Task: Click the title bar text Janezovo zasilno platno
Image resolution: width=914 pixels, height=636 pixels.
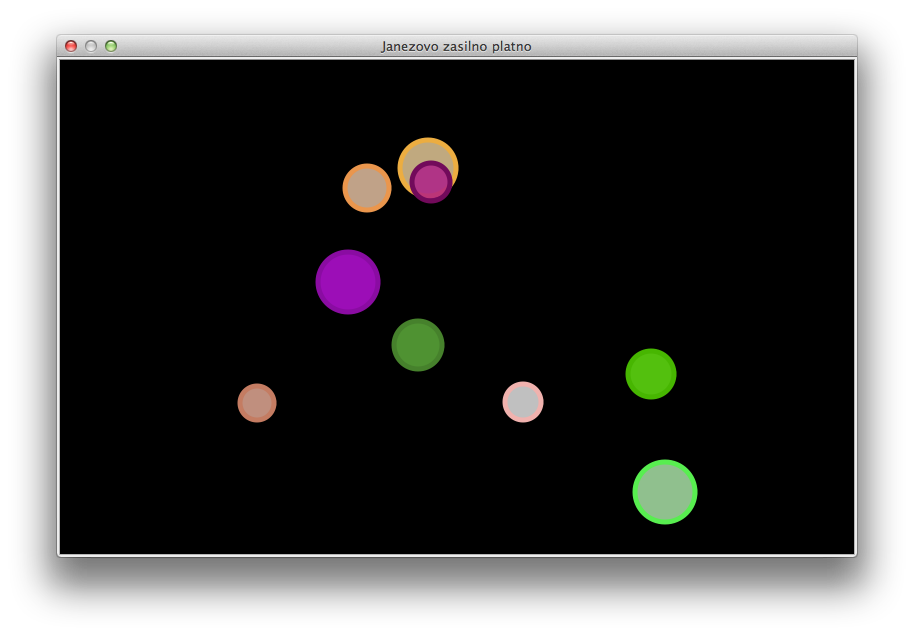Action: (456, 47)
